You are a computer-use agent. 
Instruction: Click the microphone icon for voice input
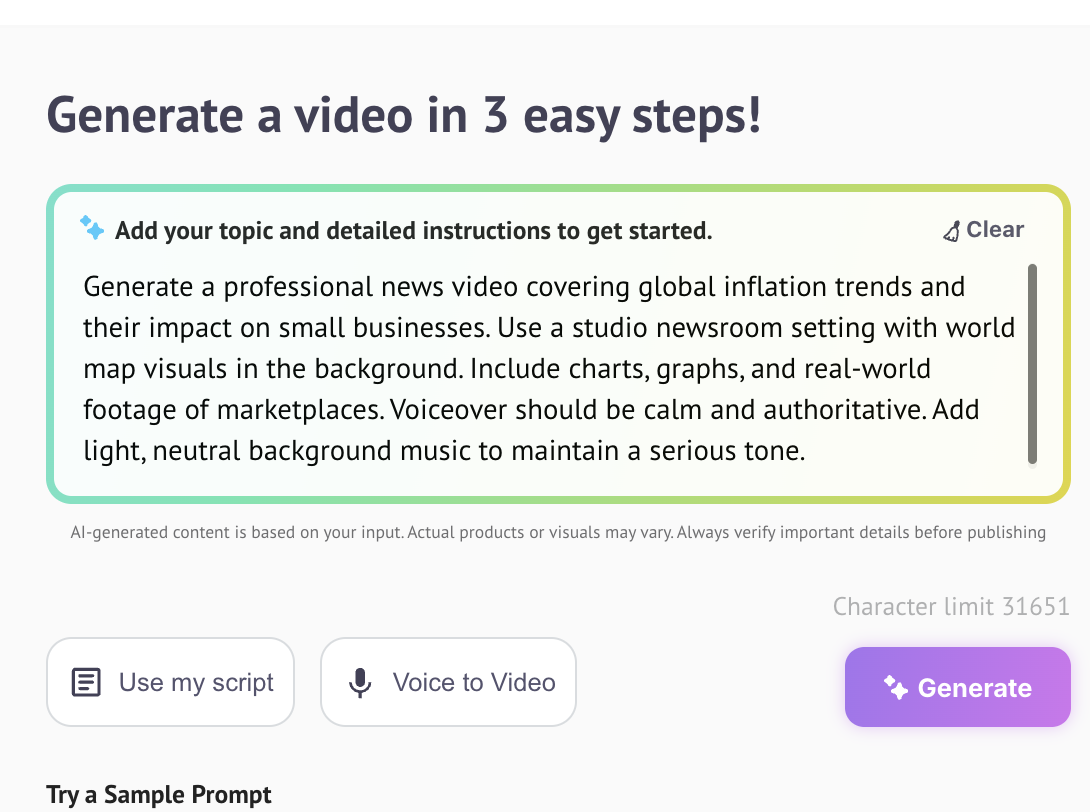[x=358, y=682]
